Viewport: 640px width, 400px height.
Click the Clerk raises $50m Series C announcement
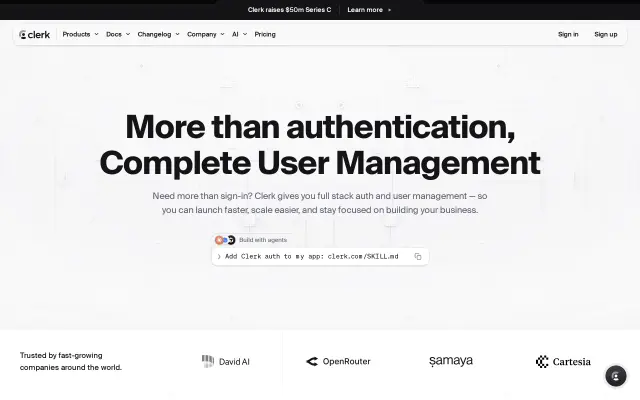pyautogui.click(x=289, y=10)
